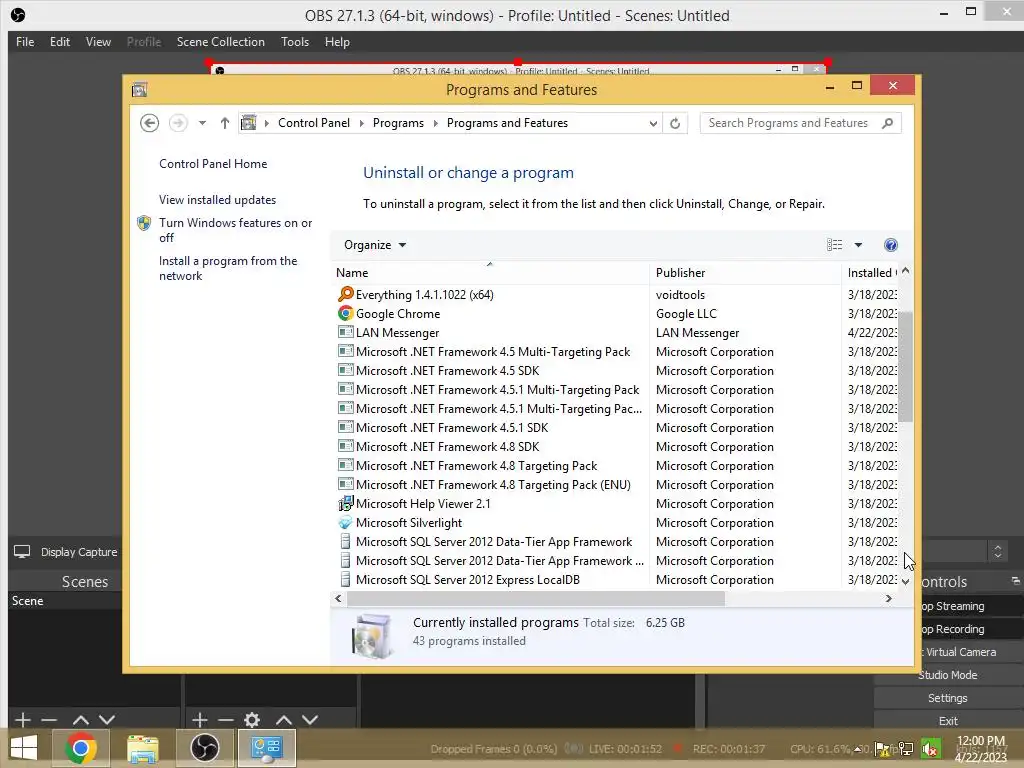Move scene up arrow in OBS
The width and height of the screenshot is (1024, 768).
tap(80, 720)
